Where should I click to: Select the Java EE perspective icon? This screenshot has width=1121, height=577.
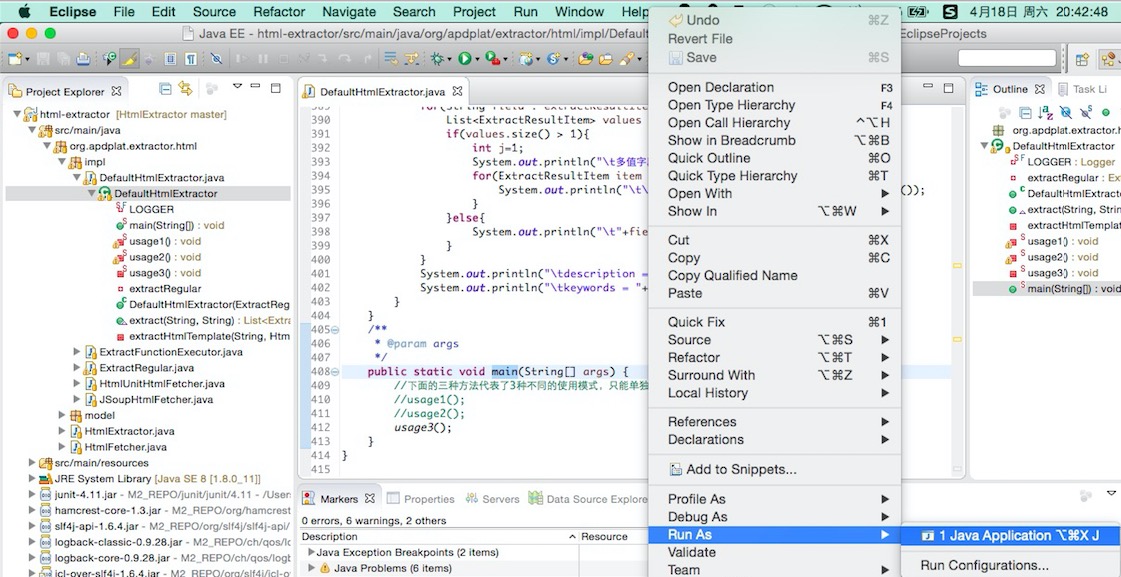(x=1108, y=59)
